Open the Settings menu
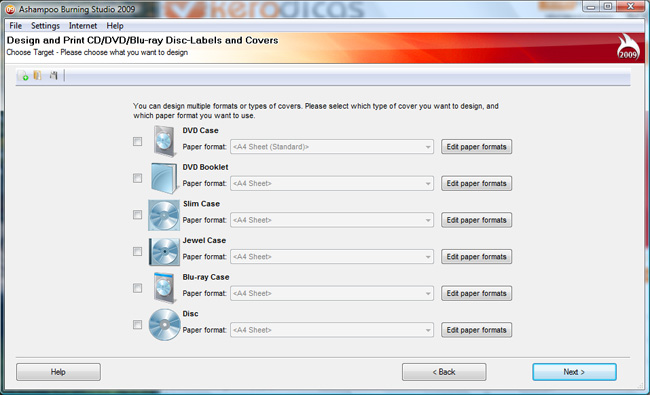Viewport: 650px width, 395px height. click(x=45, y=26)
